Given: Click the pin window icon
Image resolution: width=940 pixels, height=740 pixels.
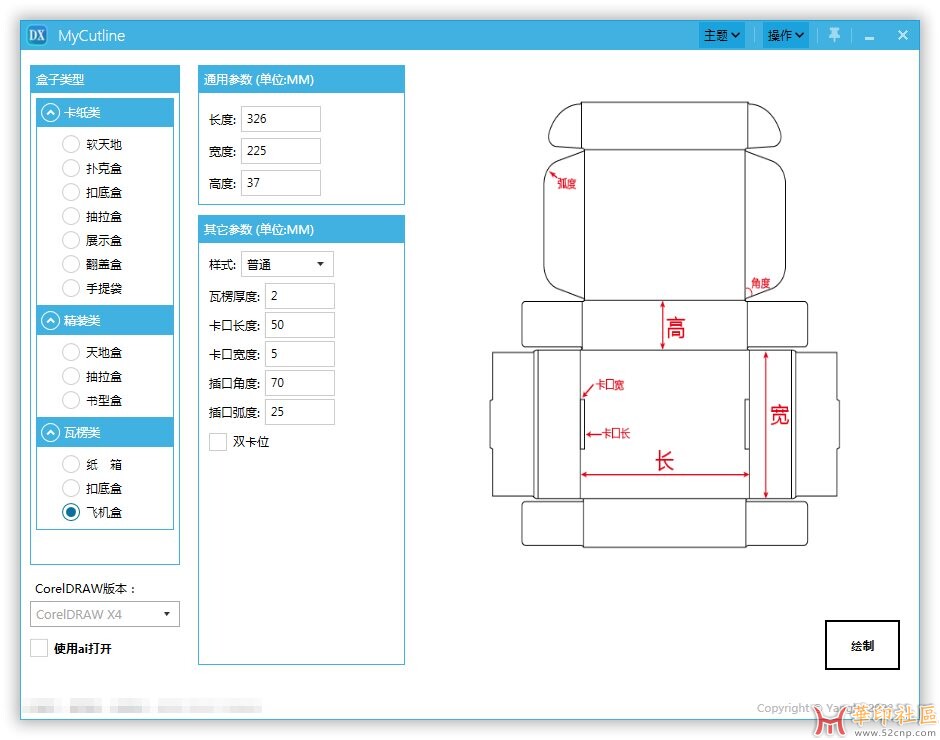Looking at the screenshot, I should click(834, 35).
